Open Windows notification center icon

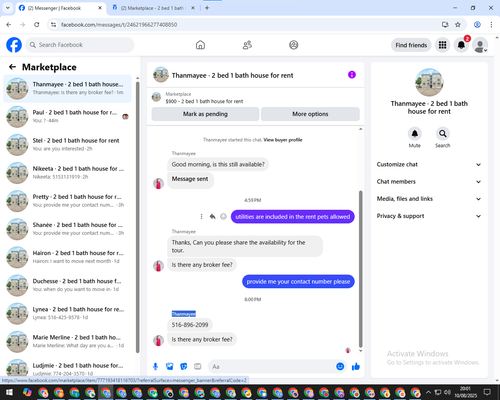(x=487, y=392)
